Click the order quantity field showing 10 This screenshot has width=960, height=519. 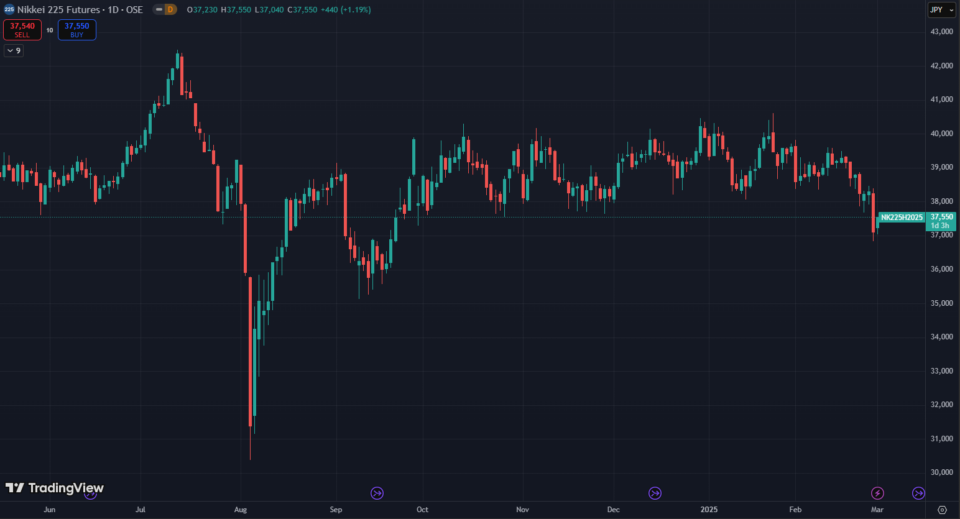49,31
